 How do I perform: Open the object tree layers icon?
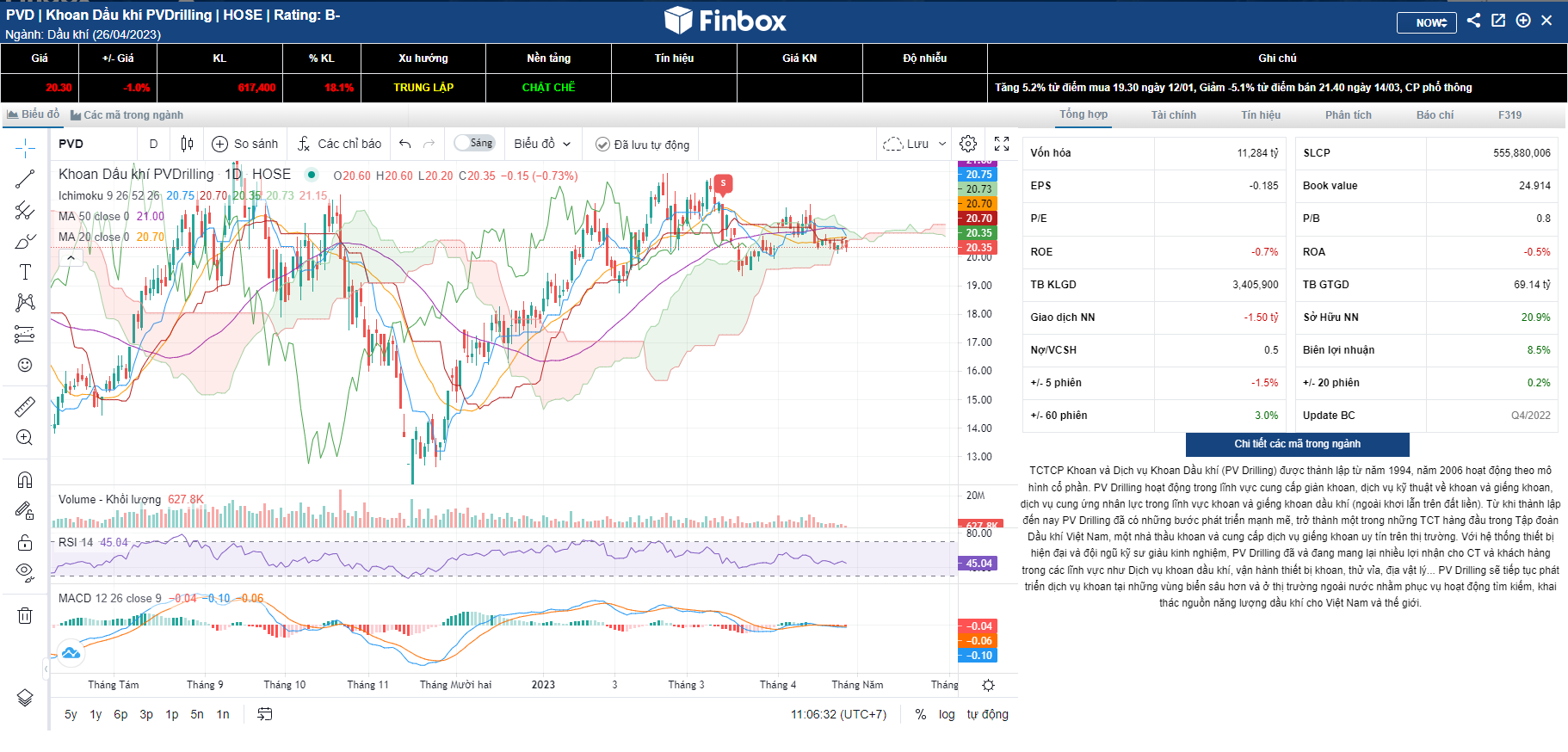pos(25,698)
